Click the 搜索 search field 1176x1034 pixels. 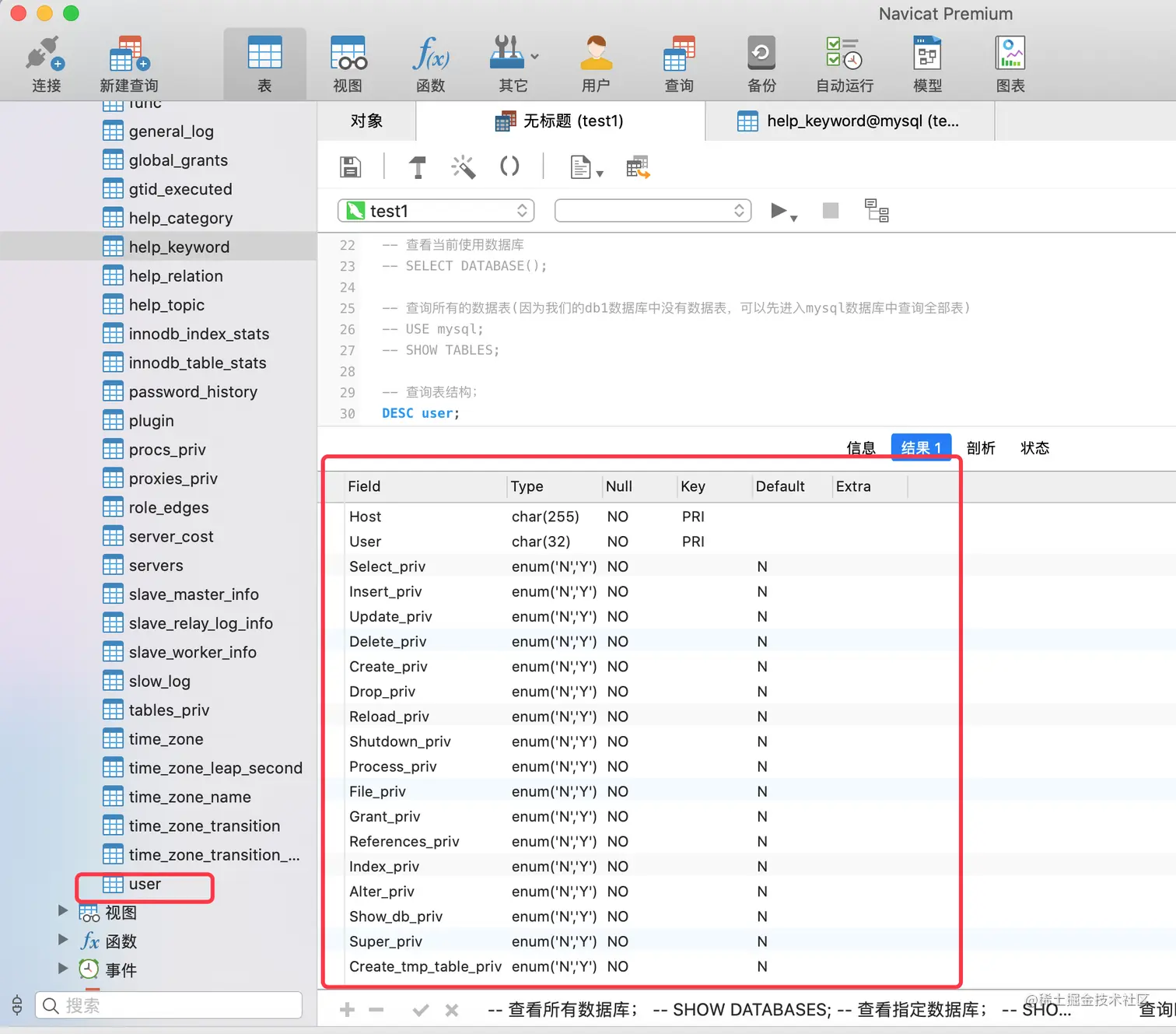[x=169, y=1005]
